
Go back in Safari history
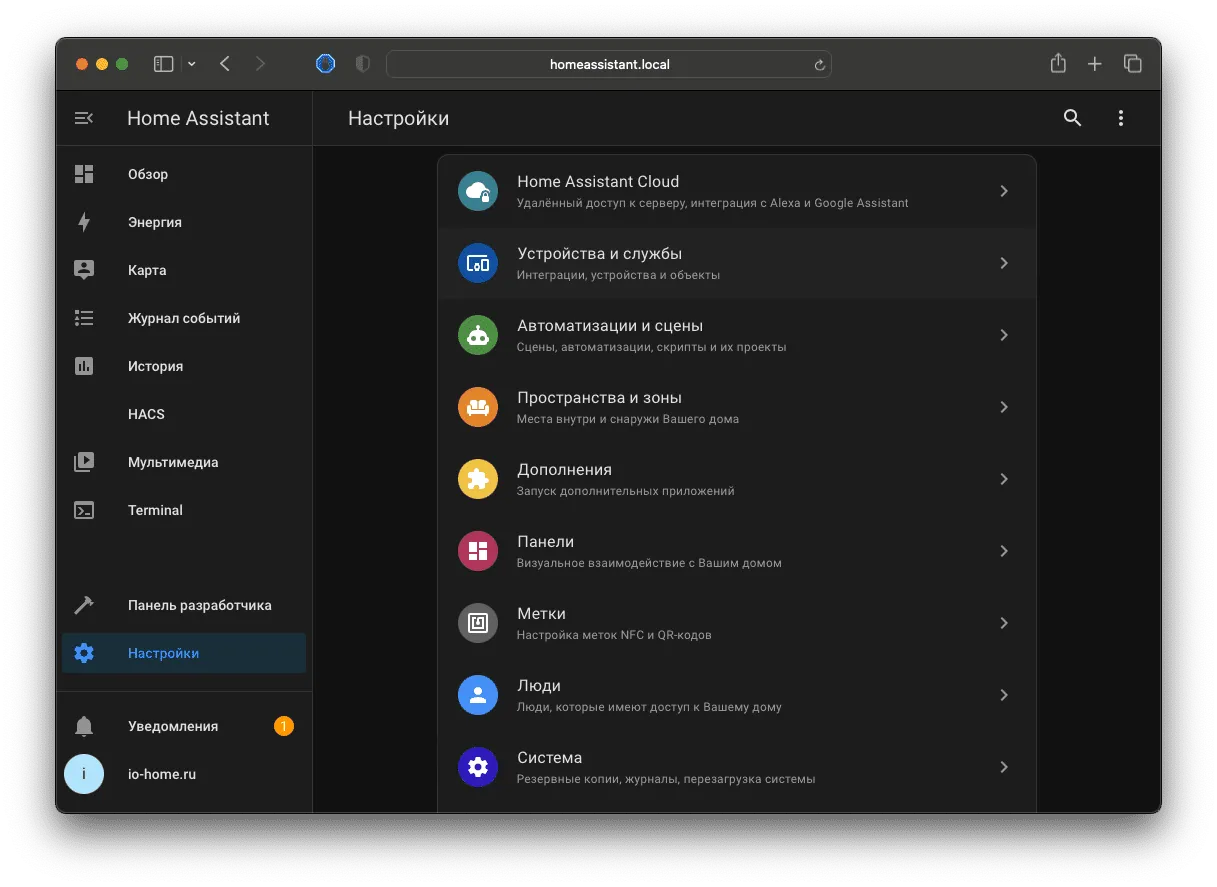[225, 64]
